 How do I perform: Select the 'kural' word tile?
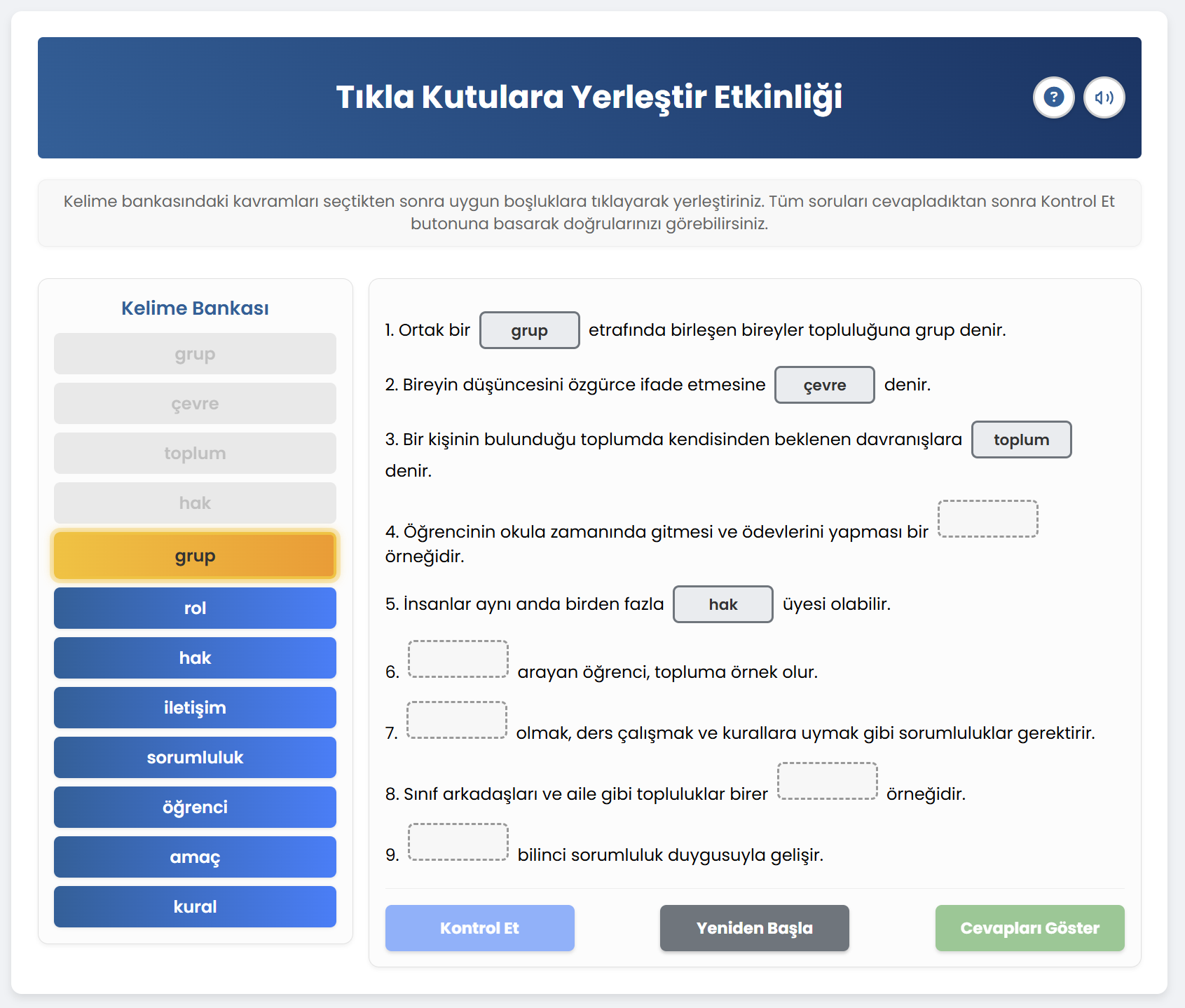(x=195, y=906)
